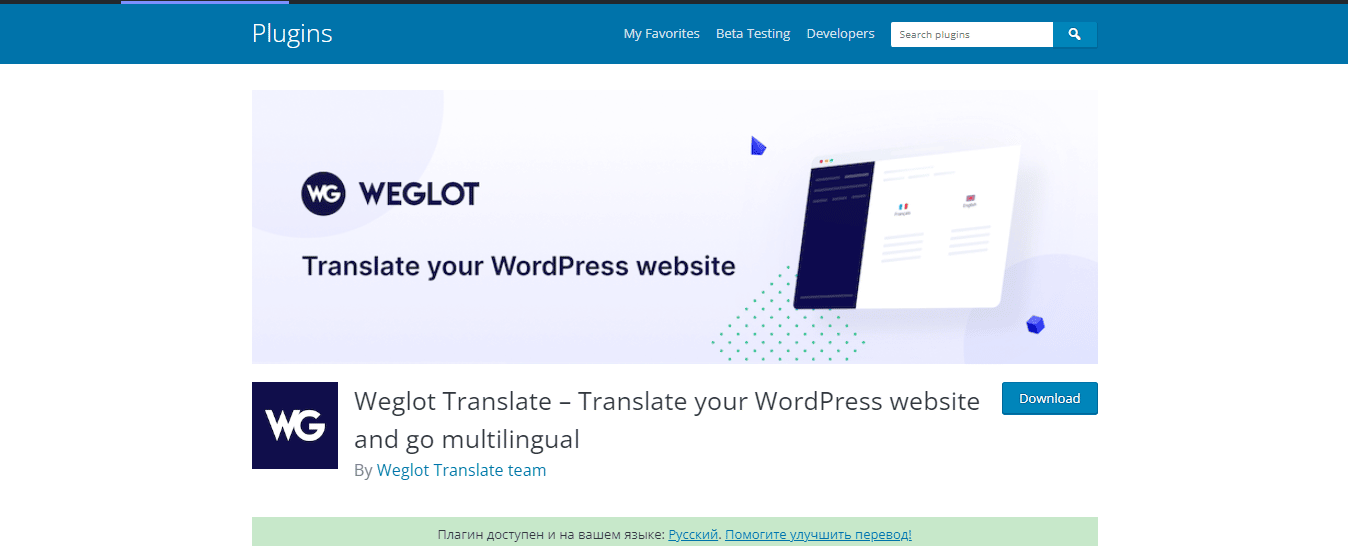Click the Weglot WG plugin icon
This screenshot has height=546, width=1348.
coord(295,426)
